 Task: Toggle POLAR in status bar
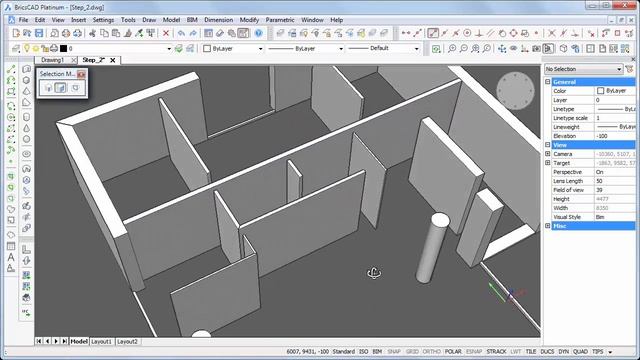pos(453,351)
